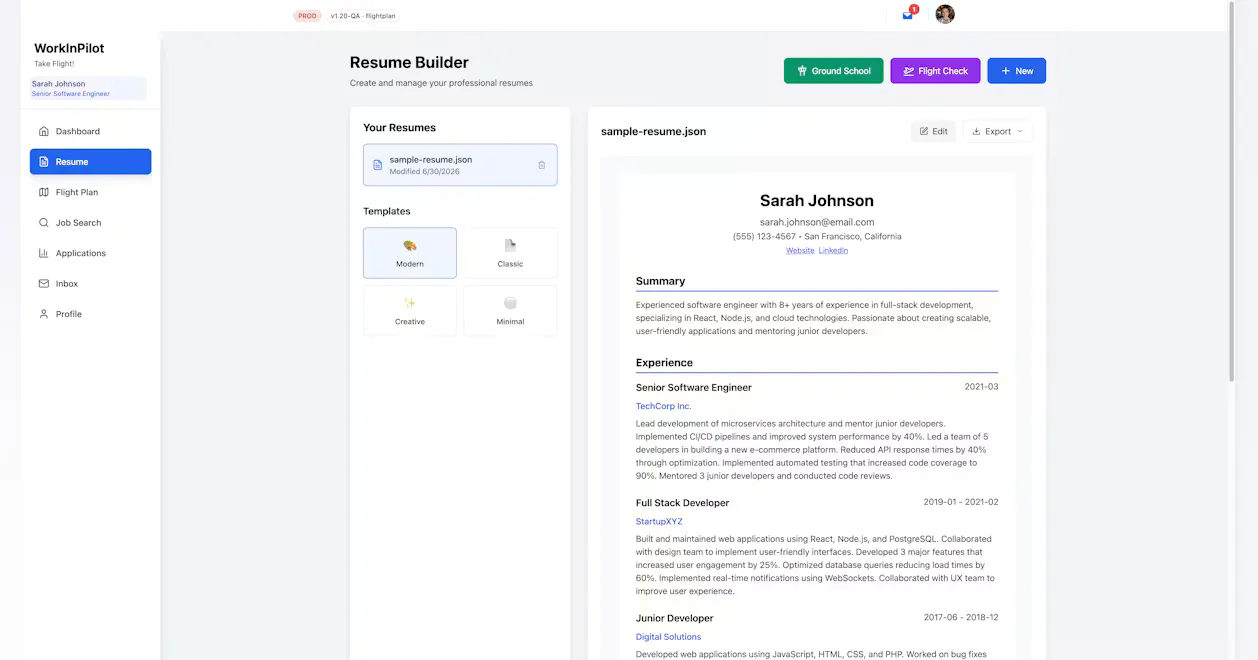The width and height of the screenshot is (1258, 660).
Task: Click the Classic template page icon
Action: 510,245
